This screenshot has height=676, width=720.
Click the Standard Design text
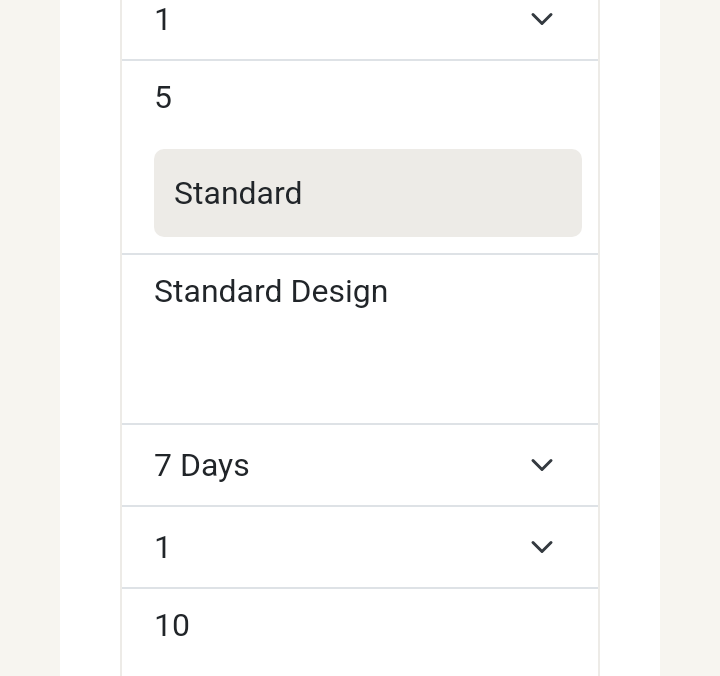pos(271,292)
